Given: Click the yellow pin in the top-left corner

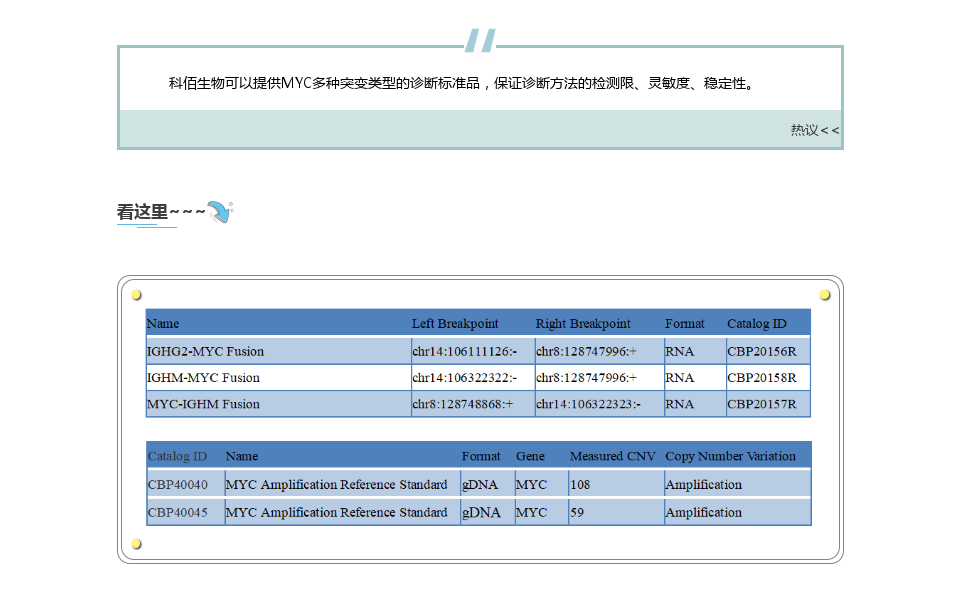Looking at the screenshot, I should tap(137, 295).
